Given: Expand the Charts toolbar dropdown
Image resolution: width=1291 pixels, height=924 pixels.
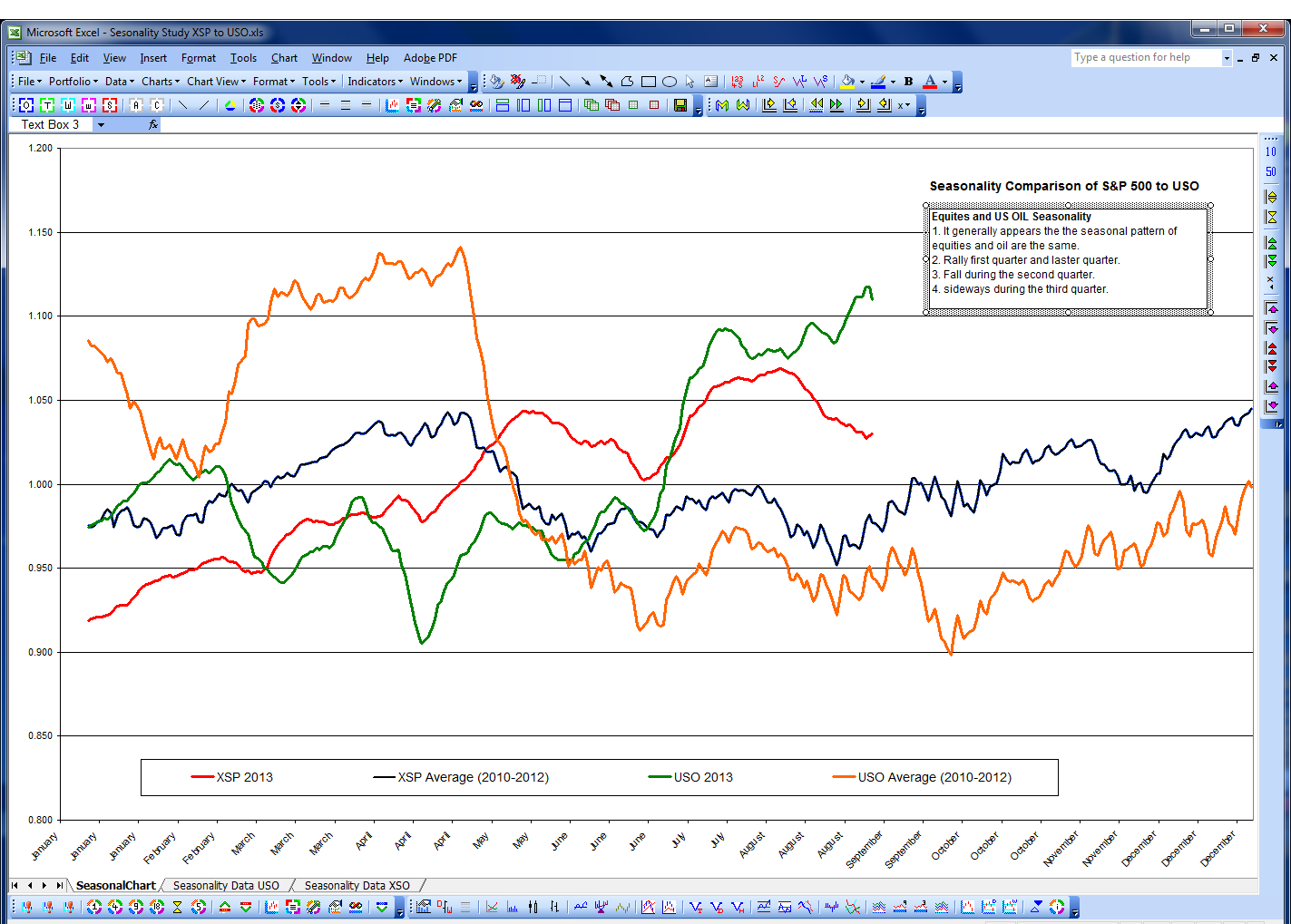Looking at the screenshot, I should coord(161,82).
